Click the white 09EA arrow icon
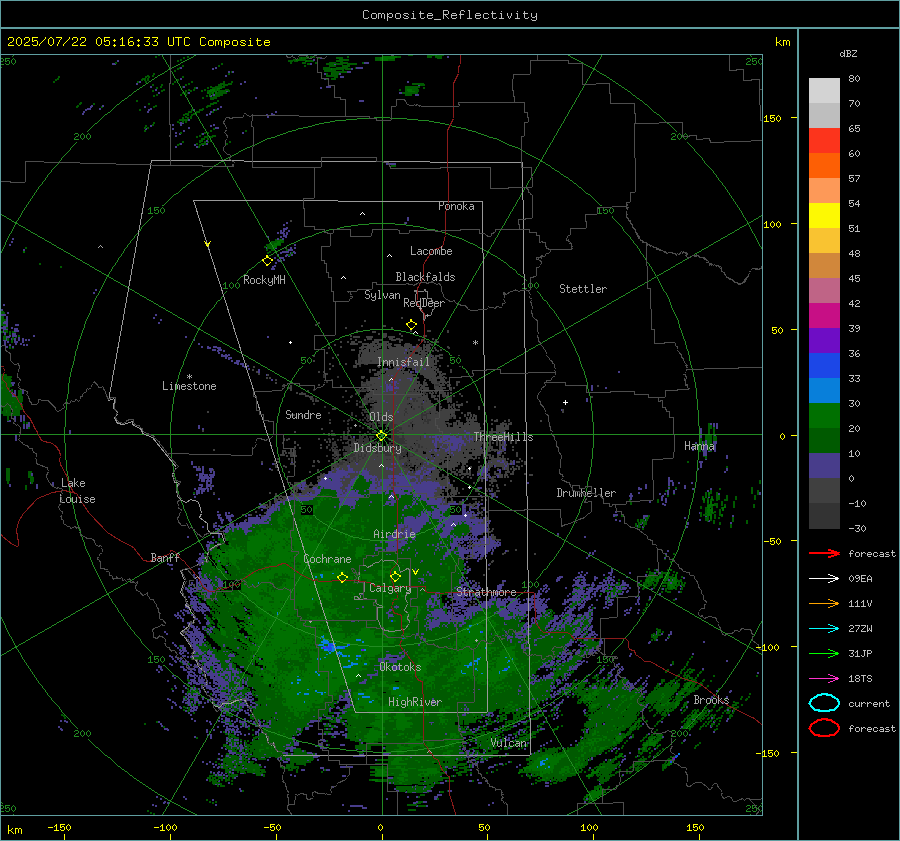This screenshot has height=841, width=900. tap(824, 579)
